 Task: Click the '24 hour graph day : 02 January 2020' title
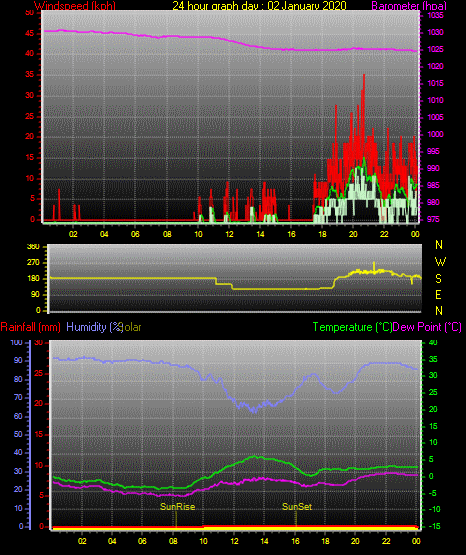[259, 6]
